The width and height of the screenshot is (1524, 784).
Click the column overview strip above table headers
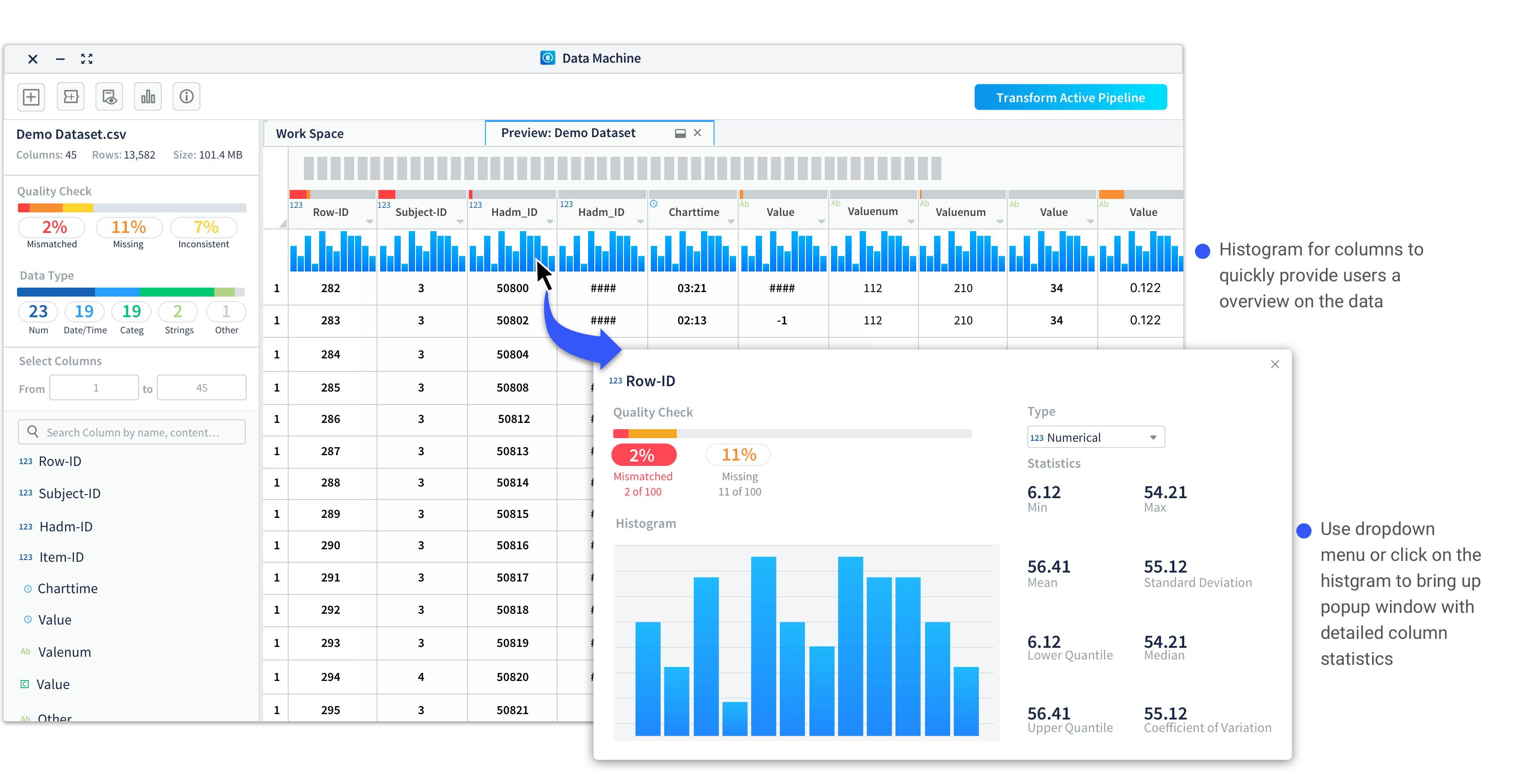tap(623, 168)
